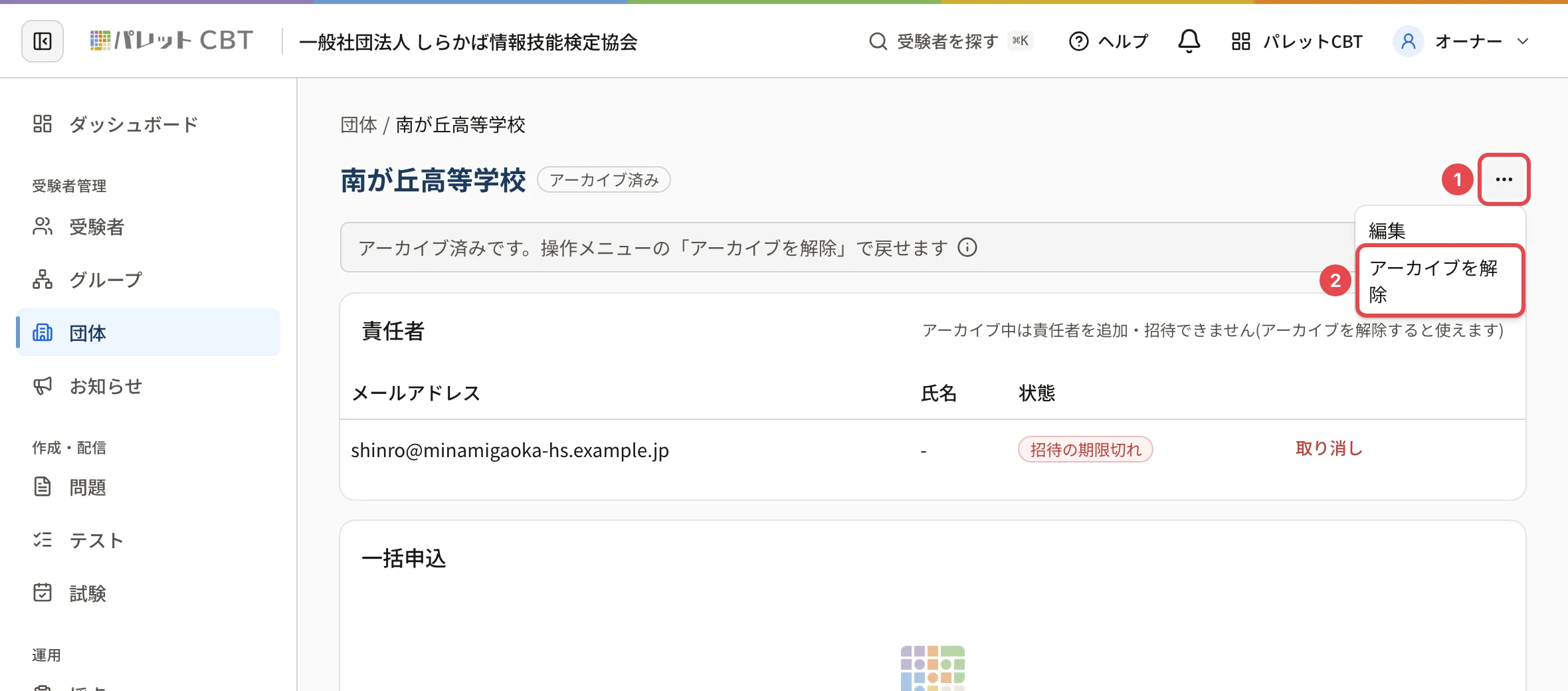
Task: Open グループ in the sidebar
Action: pyautogui.click(x=148, y=280)
